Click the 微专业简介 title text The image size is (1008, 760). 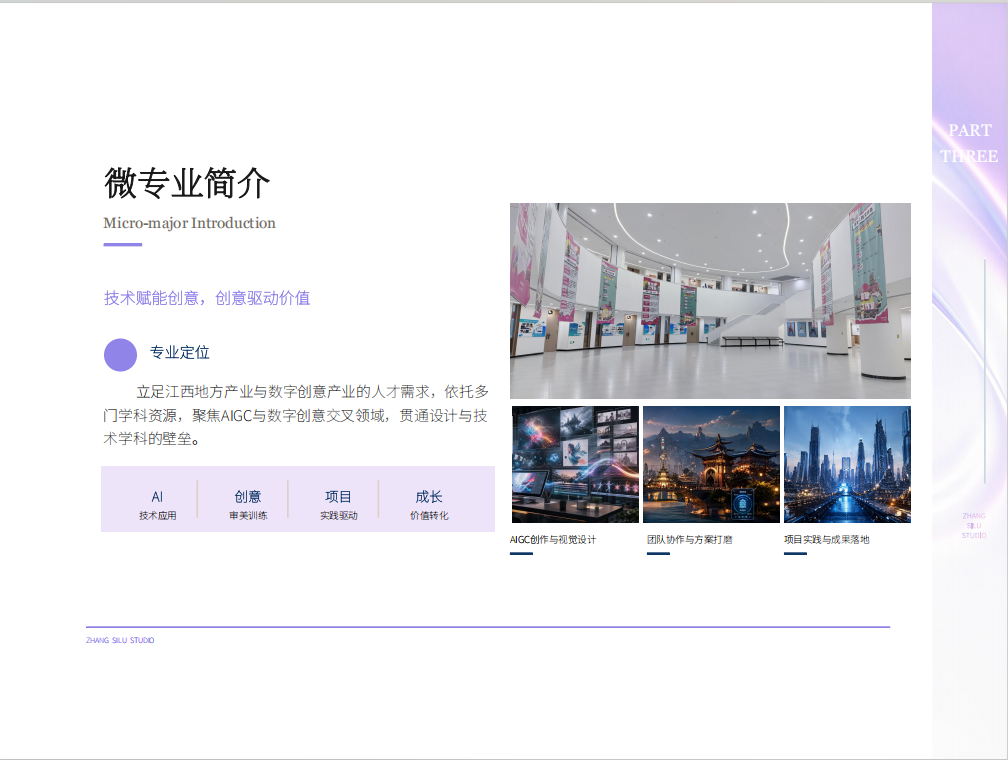point(187,183)
